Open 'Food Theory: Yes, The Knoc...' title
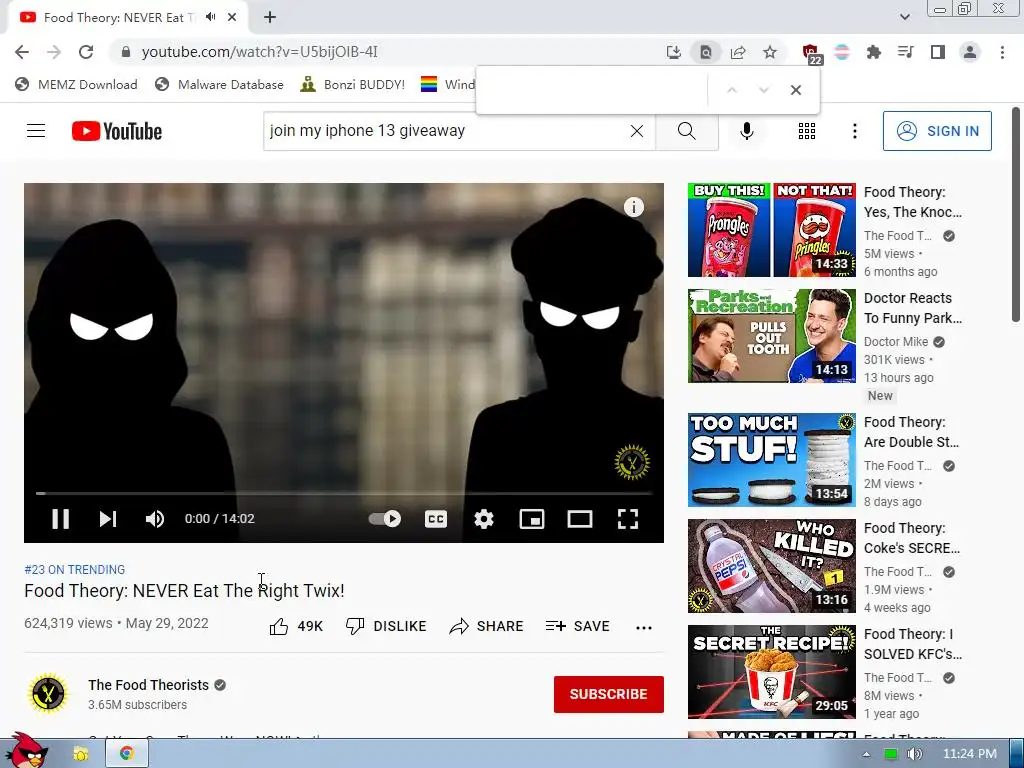 point(913,202)
